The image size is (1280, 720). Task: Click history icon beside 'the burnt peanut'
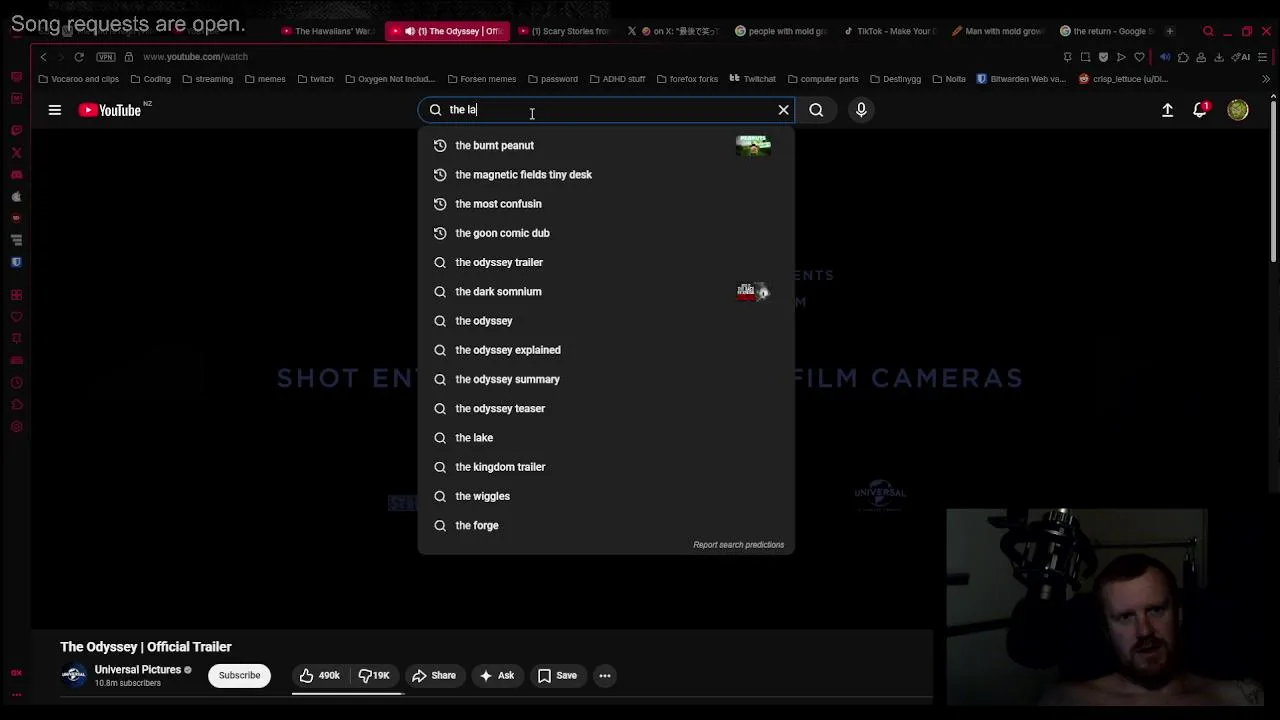click(440, 145)
